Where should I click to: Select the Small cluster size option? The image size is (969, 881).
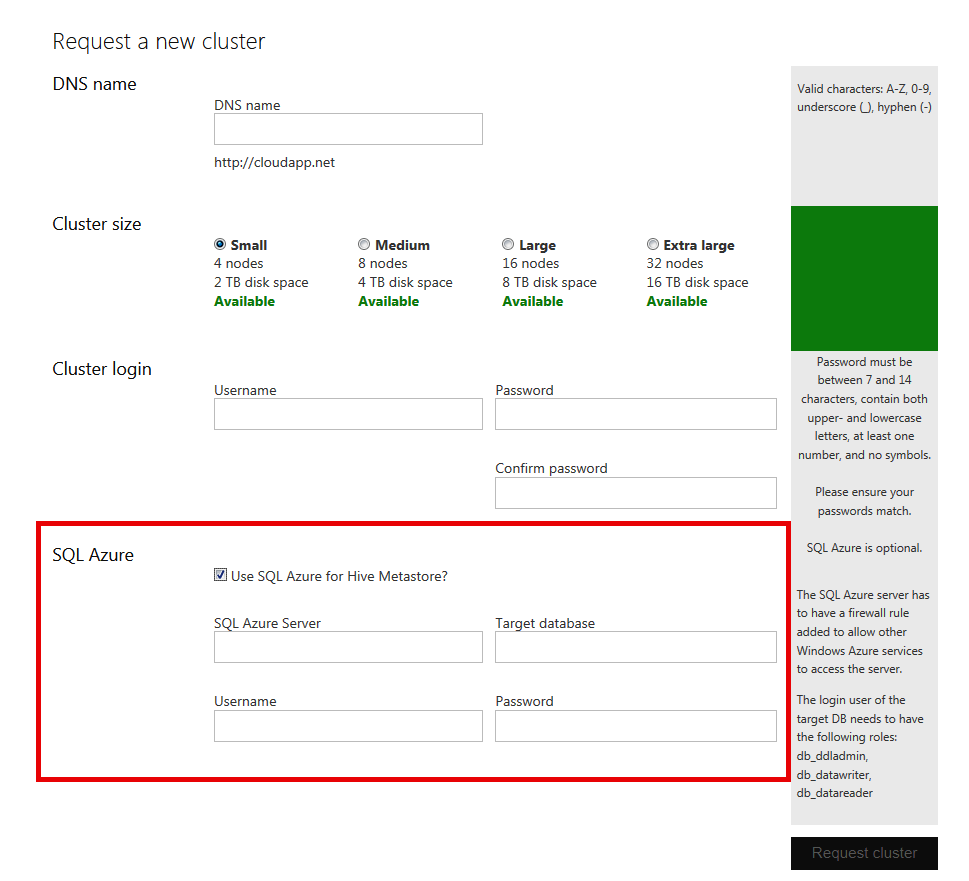(220, 245)
